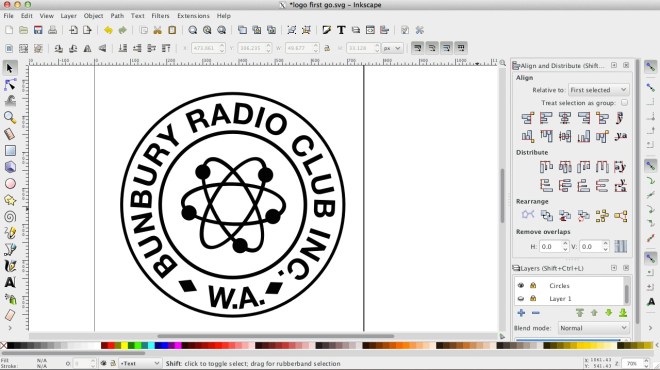Open the Blend mode dropdown

point(593,328)
